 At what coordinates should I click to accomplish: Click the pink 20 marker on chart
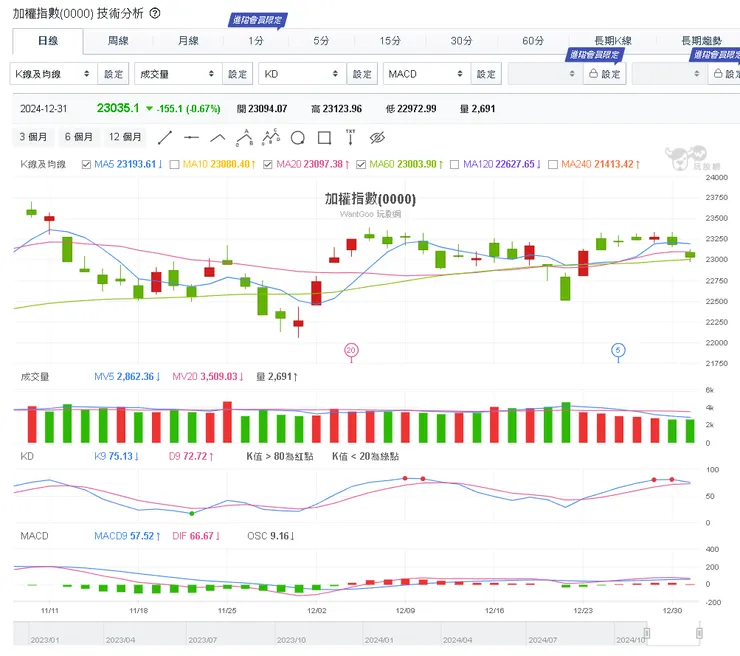[x=351, y=350]
